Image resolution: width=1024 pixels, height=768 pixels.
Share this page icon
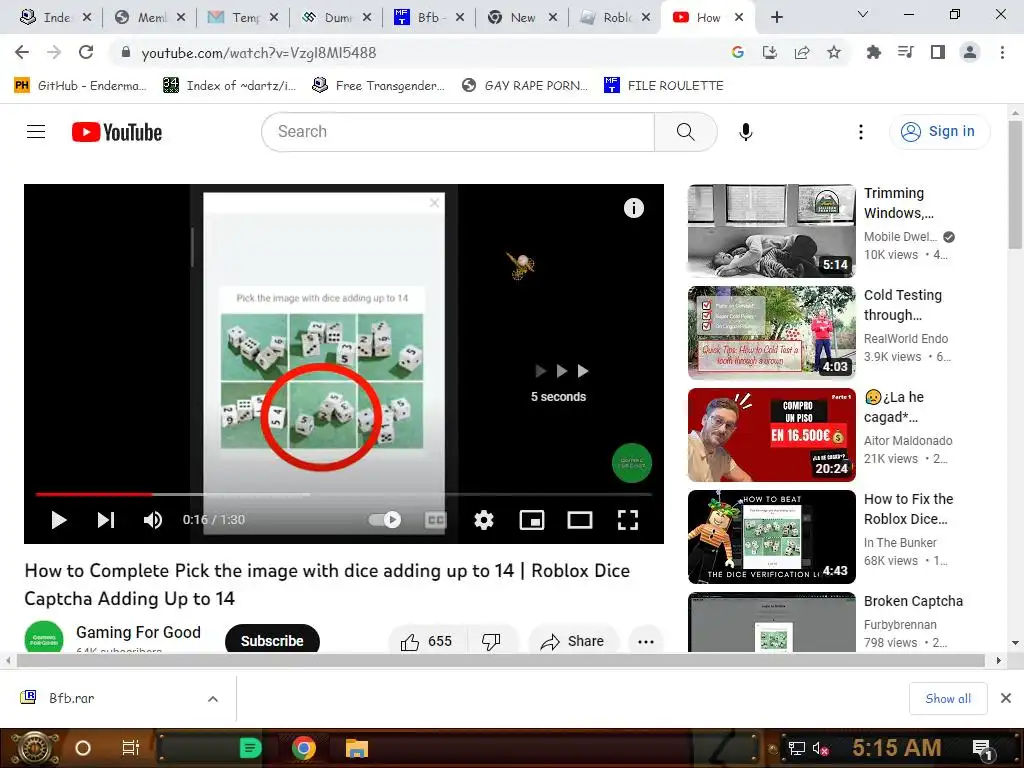point(802,52)
